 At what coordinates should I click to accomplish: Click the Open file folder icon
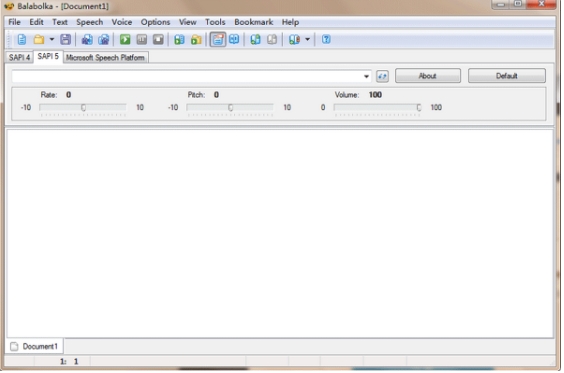(39, 40)
